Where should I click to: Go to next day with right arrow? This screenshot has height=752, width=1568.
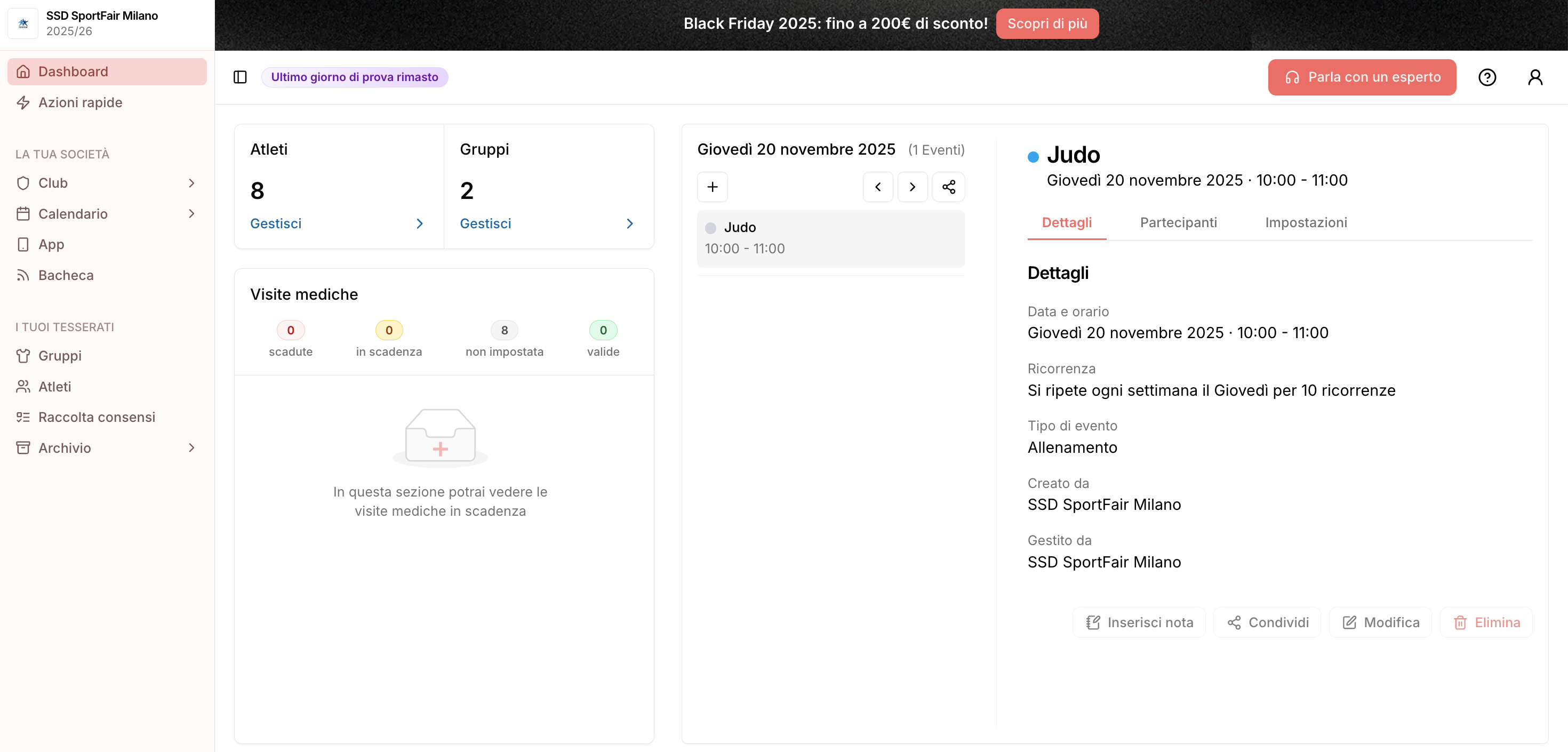point(912,187)
